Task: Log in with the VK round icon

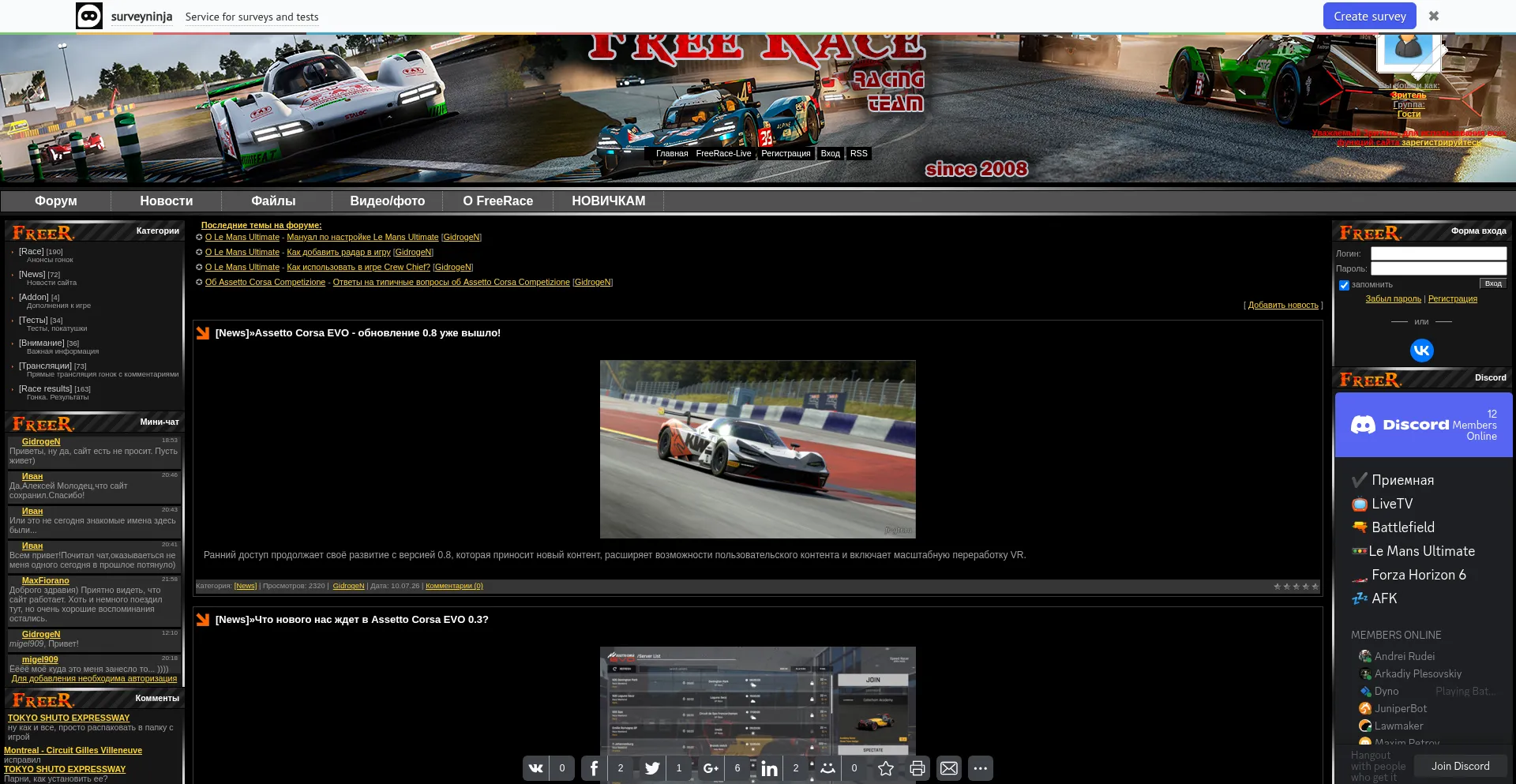Action: (x=1422, y=351)
